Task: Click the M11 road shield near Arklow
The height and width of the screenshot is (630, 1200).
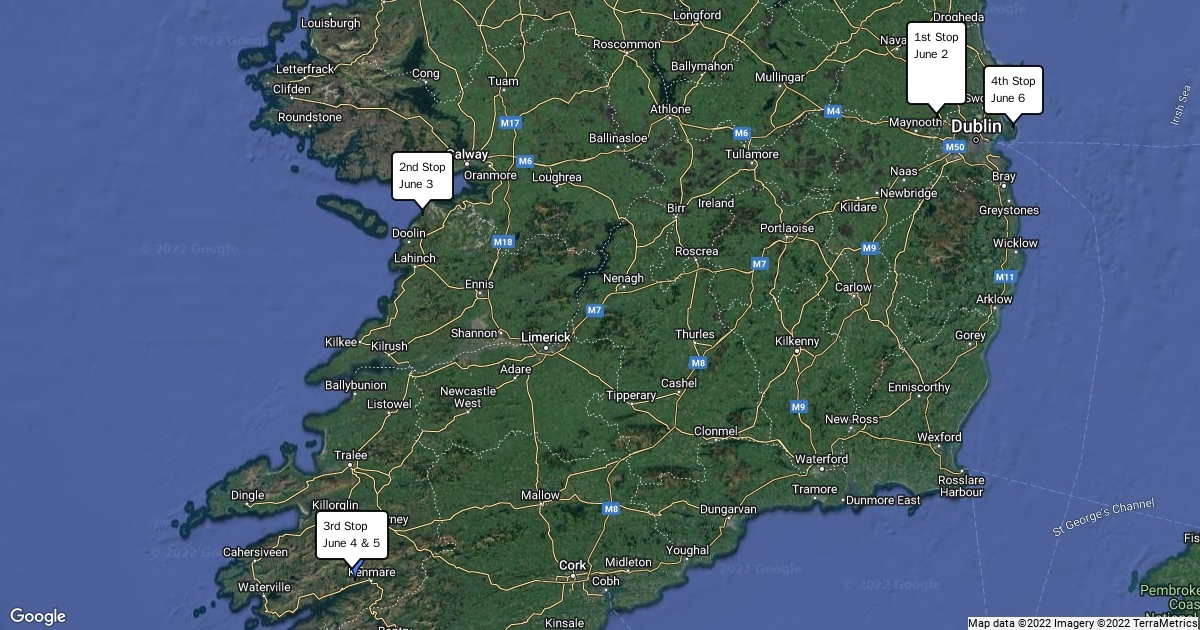Action: [1005, 277]
